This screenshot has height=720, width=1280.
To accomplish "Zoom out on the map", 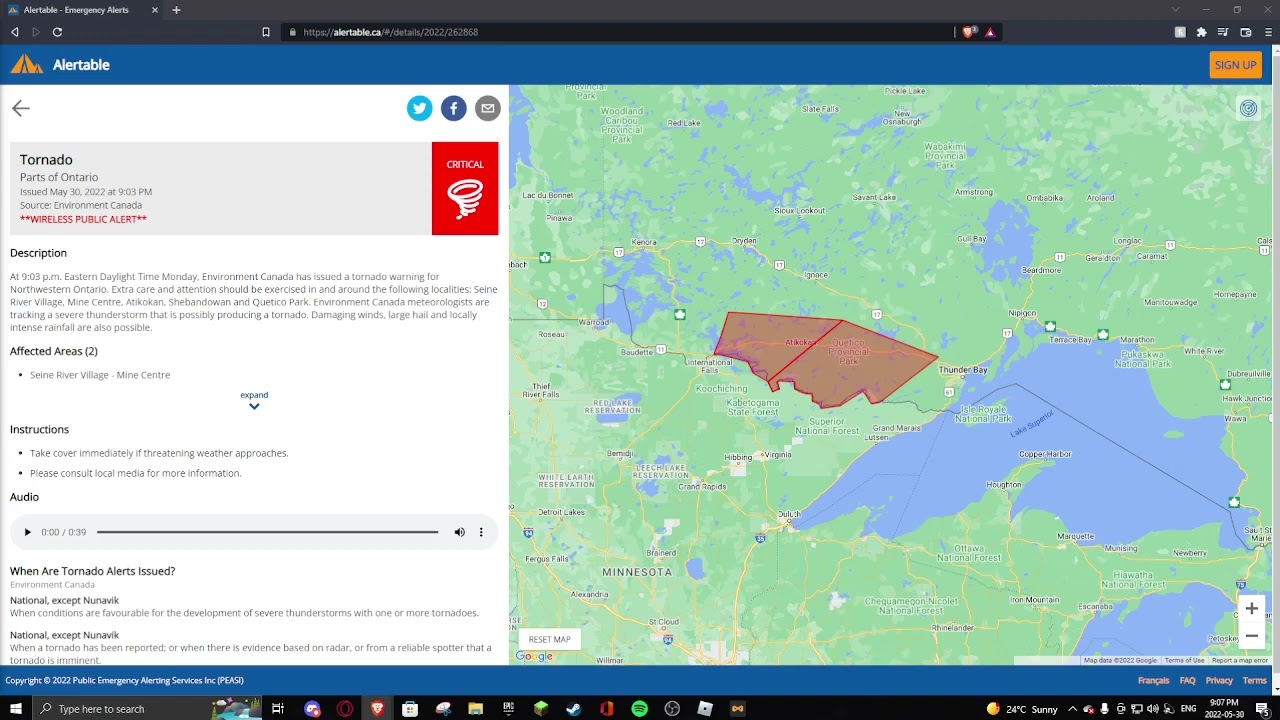I will click(1251, 636).
